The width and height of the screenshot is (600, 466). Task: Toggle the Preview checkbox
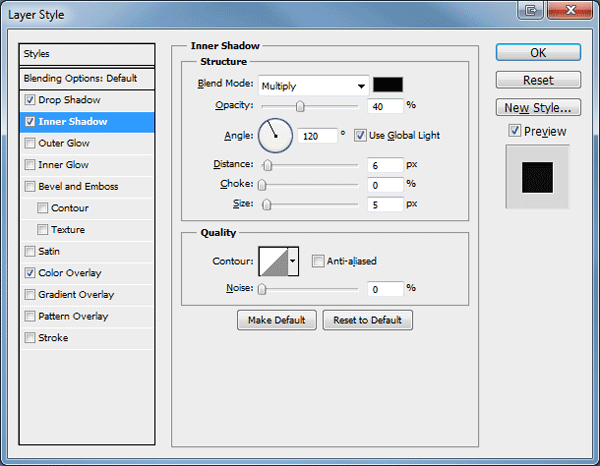[515, 131]
